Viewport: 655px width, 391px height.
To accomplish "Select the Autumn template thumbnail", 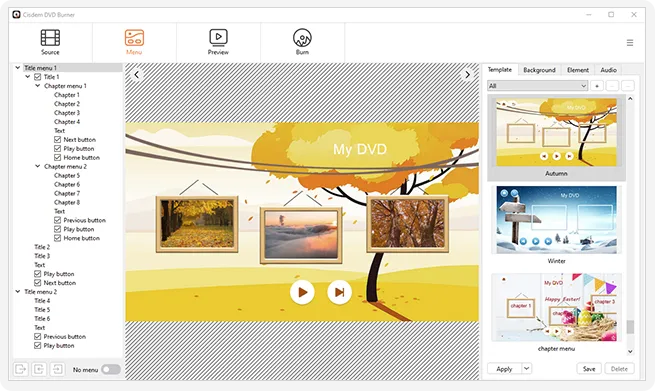I will [556, 132].
